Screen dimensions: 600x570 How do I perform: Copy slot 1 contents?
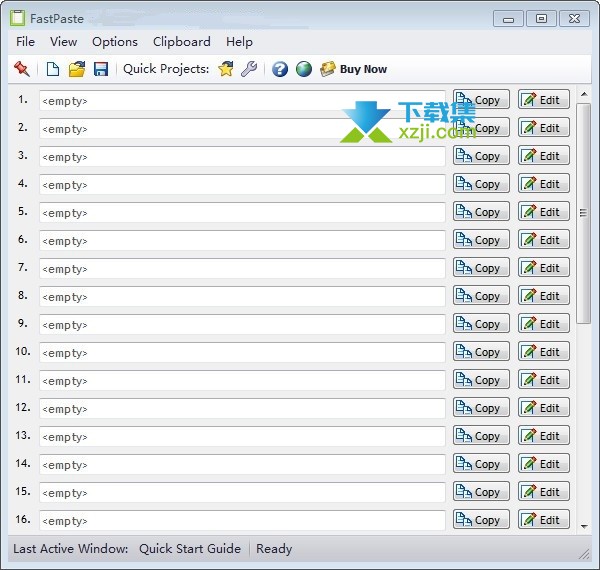481,99
